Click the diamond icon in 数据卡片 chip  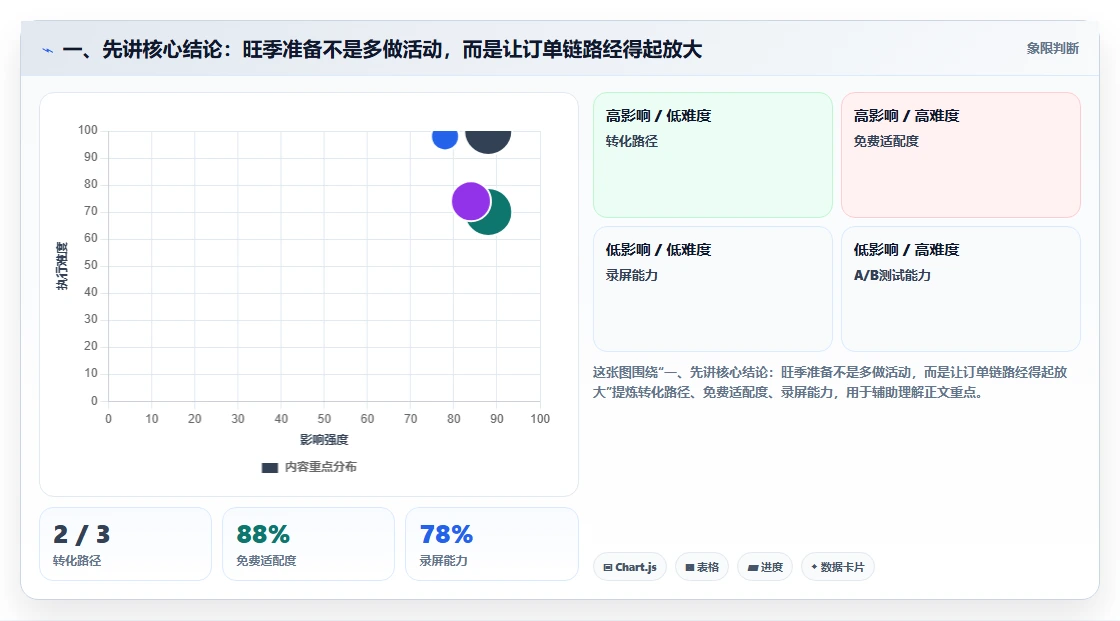pyautogui.click(x=814, y=567)
